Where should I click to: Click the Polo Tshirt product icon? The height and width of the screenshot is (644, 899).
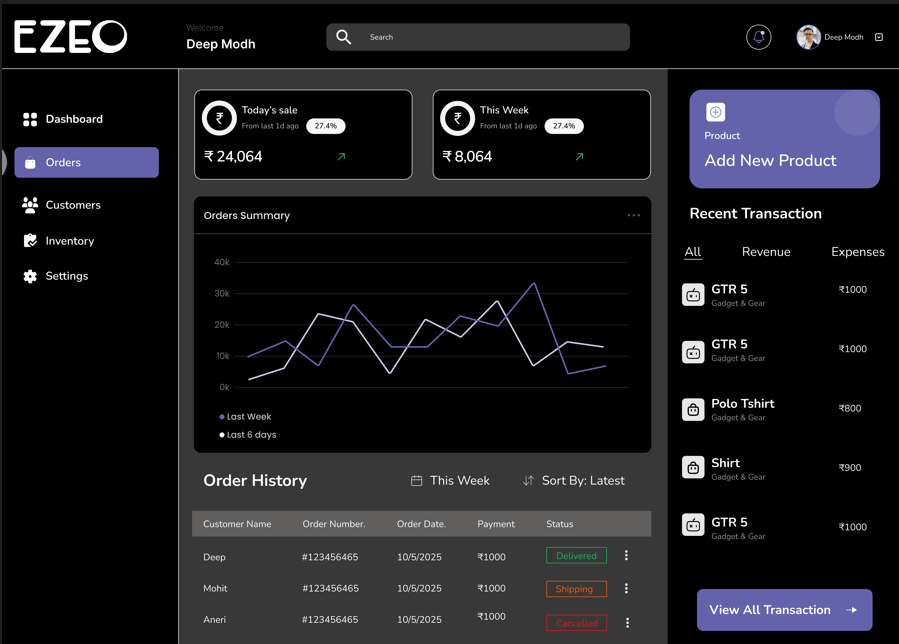pos(693,409)
